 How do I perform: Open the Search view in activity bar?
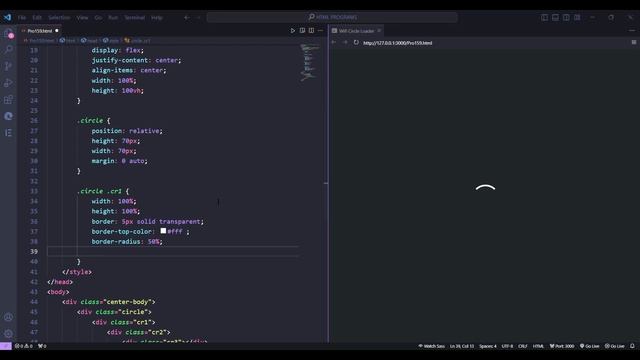9,49
